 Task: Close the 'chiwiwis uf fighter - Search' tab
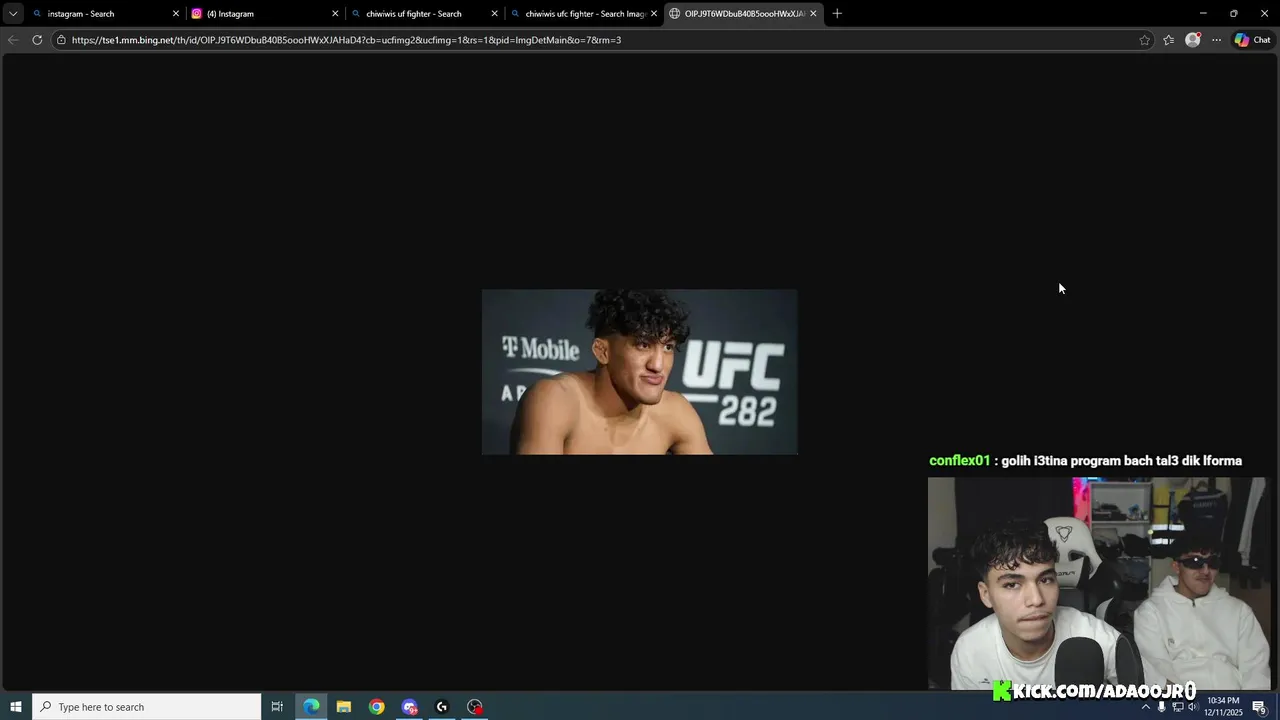click(494, 14)
